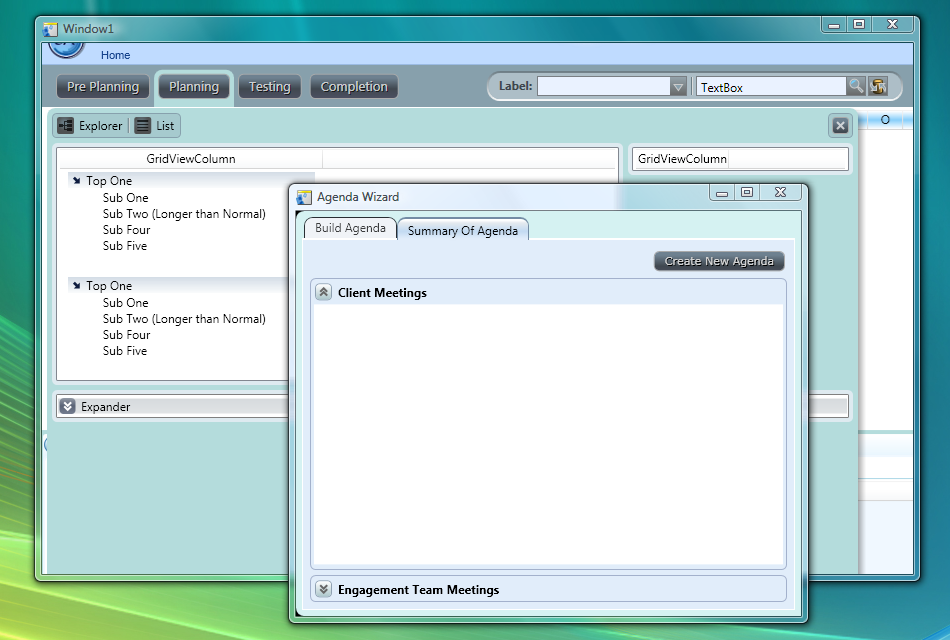Switch to List view icon
Screen dimensions: 950x640
[x=143, y=126]
